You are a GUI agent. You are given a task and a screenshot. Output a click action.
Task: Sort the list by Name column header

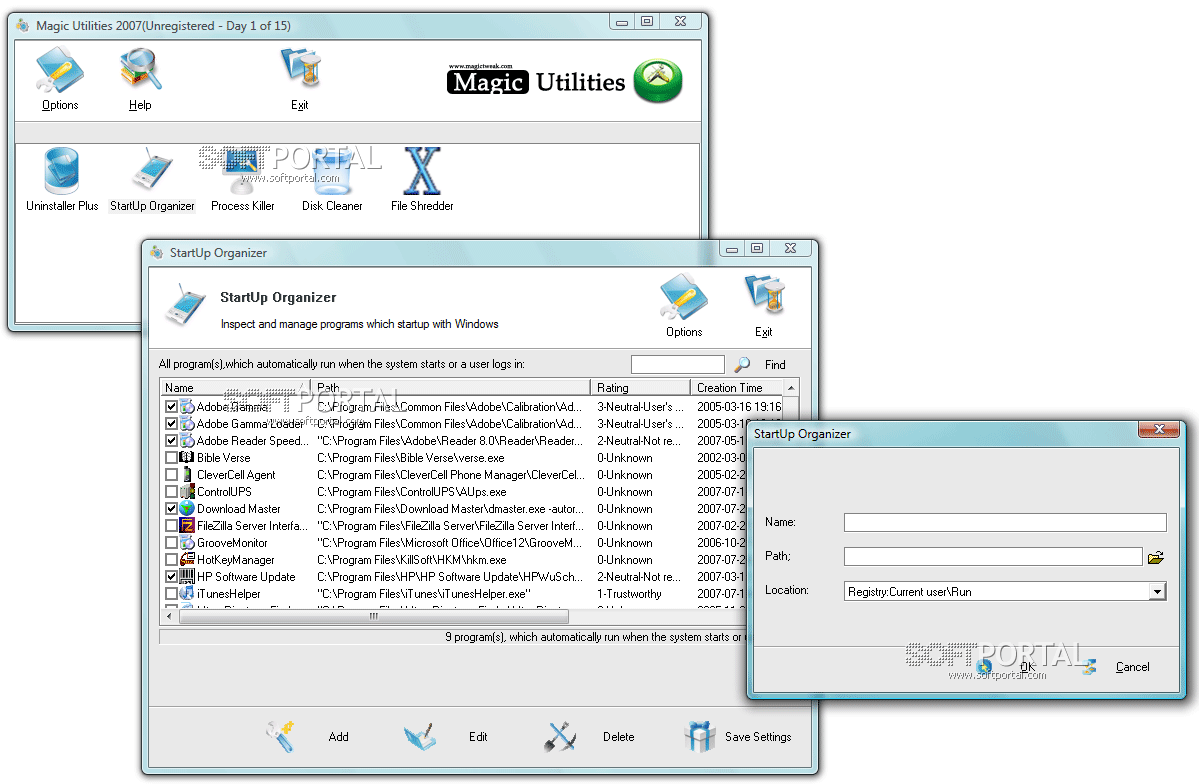click(236, 387)
